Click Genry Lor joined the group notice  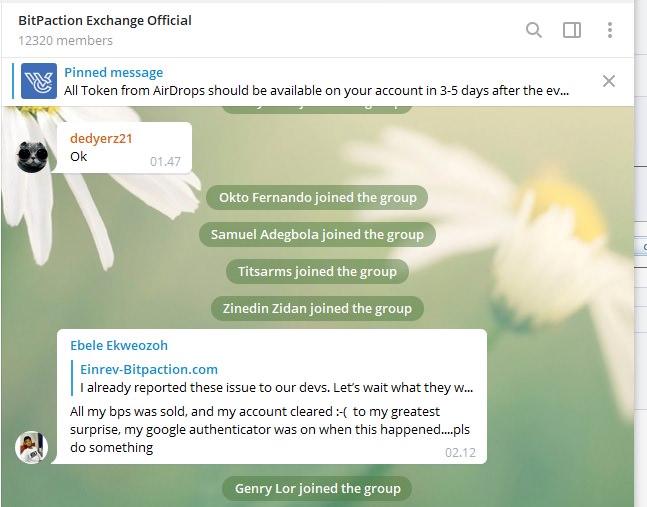pyautogui.click(x=317, y=489)
